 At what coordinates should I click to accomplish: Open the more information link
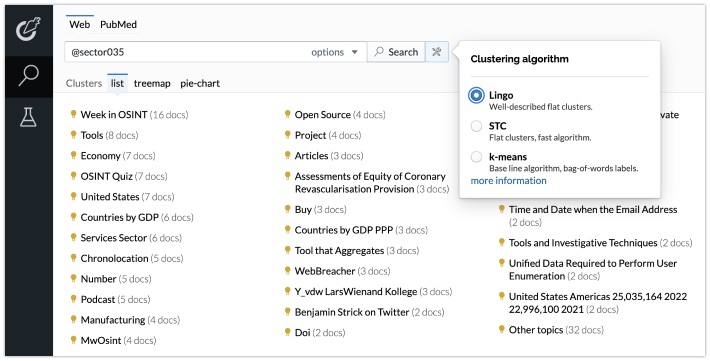click(509, 180)
